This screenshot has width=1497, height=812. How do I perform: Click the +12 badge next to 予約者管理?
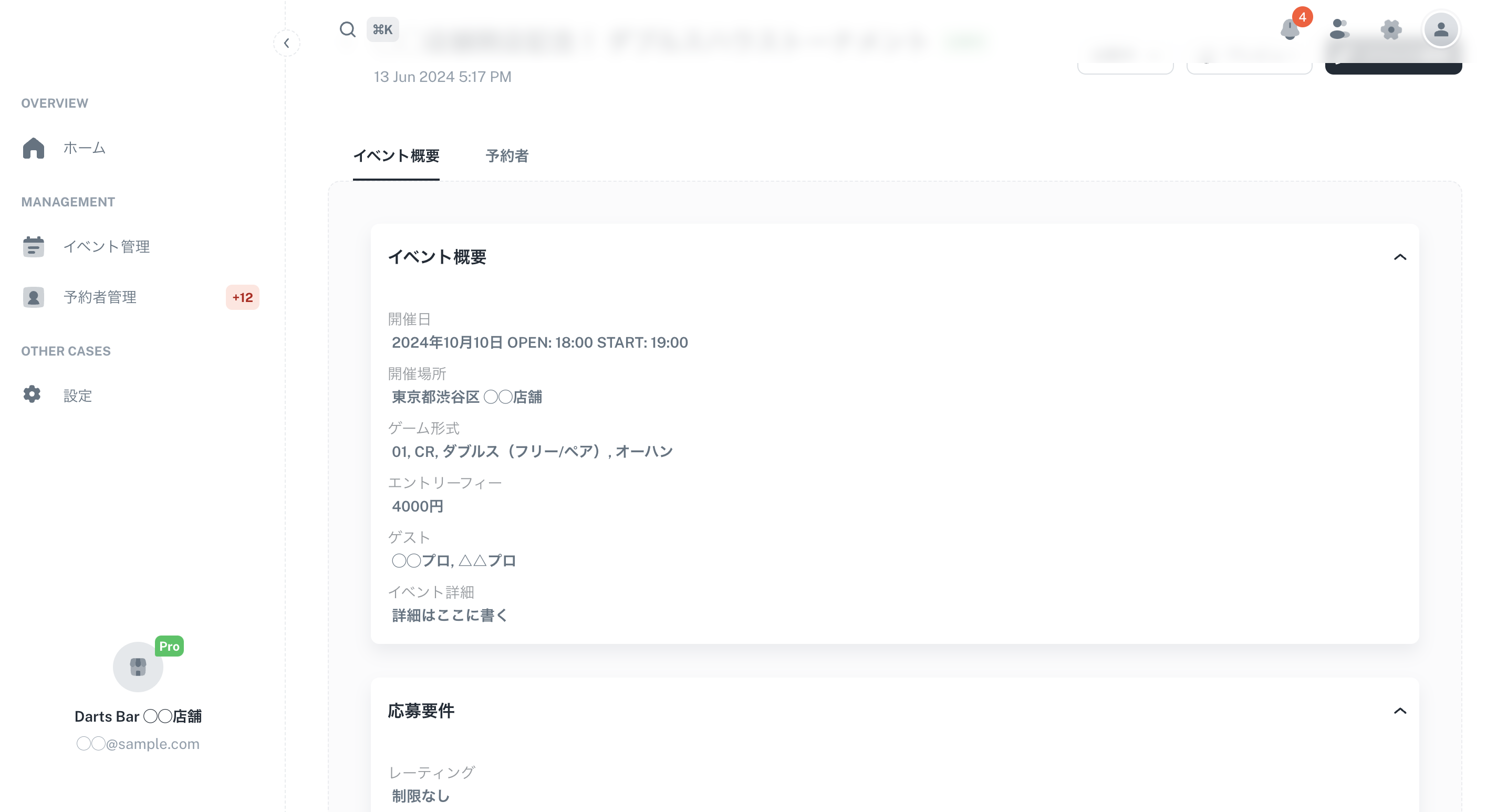[242, 298]
